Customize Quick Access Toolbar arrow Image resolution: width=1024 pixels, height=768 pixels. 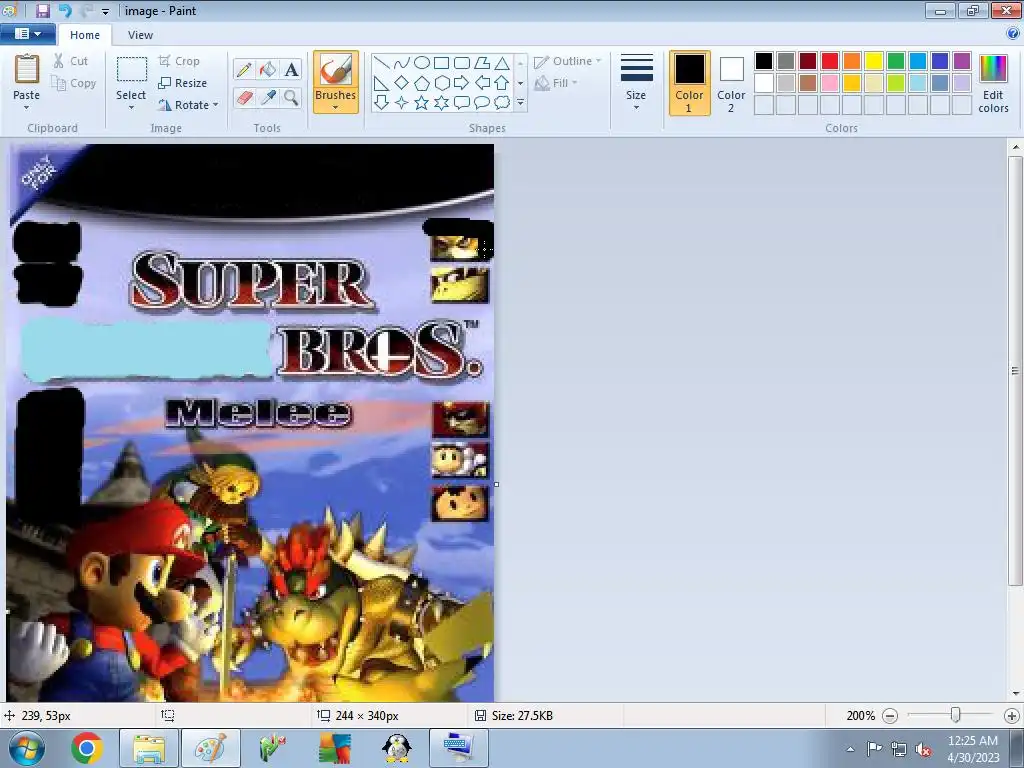(105, 11)
